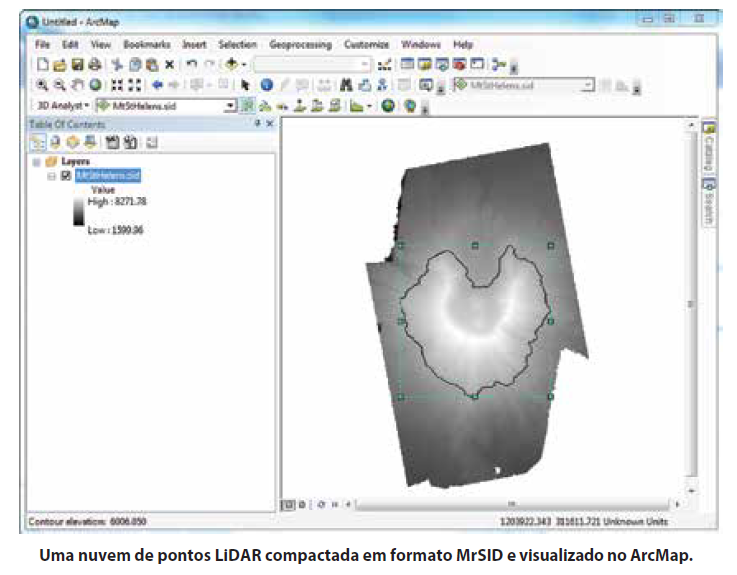Select the Zoom In tool
Image resolution: width=737 pixels, height=575 pixels.
(x=42, y=85)
